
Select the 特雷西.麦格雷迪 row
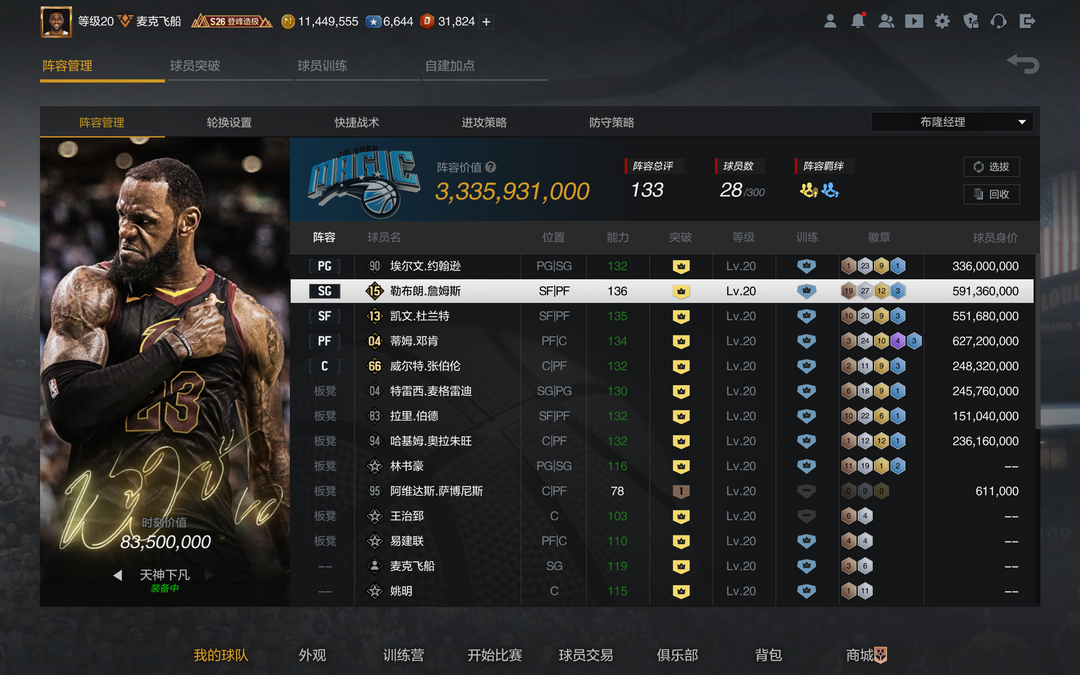pyautogui.click(x=662, y=391)
